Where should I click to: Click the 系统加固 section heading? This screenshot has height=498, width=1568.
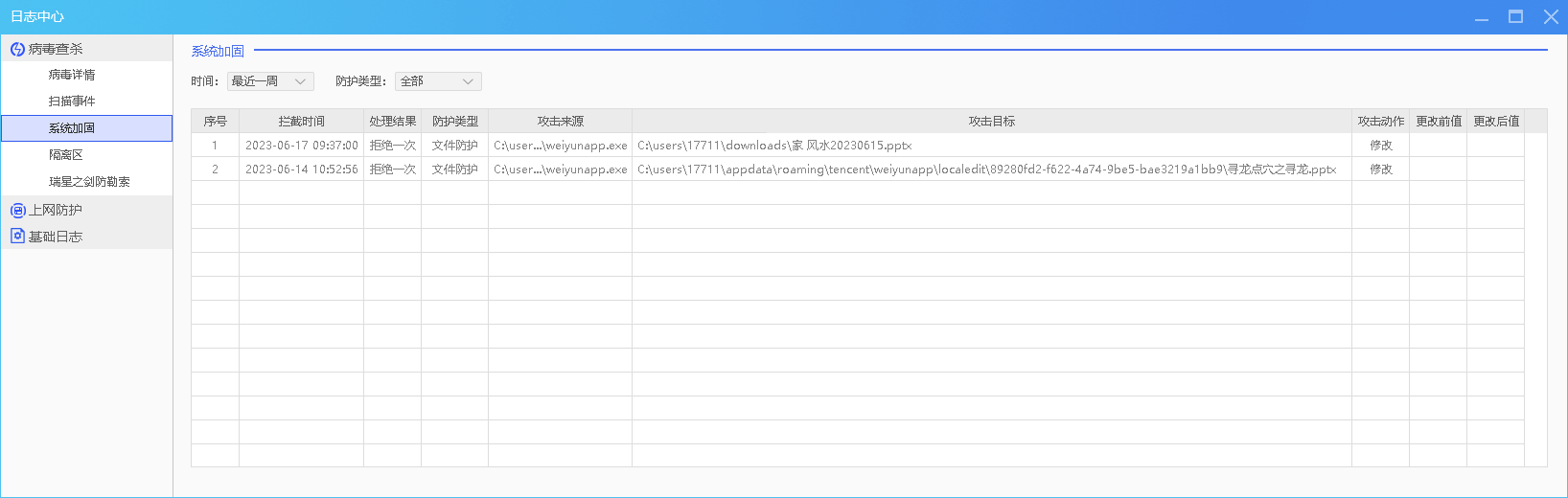click(218, 52)
